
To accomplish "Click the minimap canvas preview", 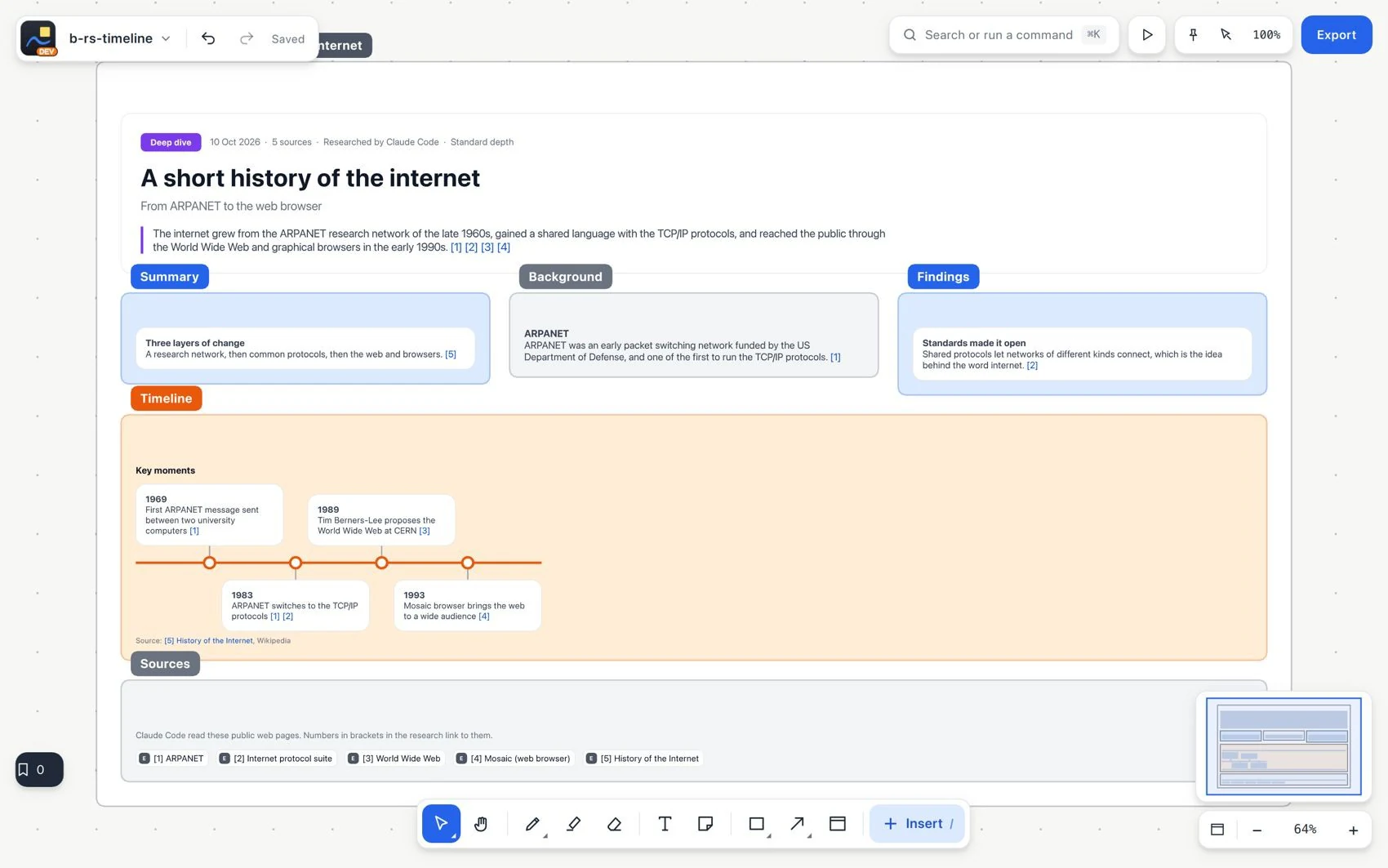I will pyautogui.click(x=1283, y=746).
